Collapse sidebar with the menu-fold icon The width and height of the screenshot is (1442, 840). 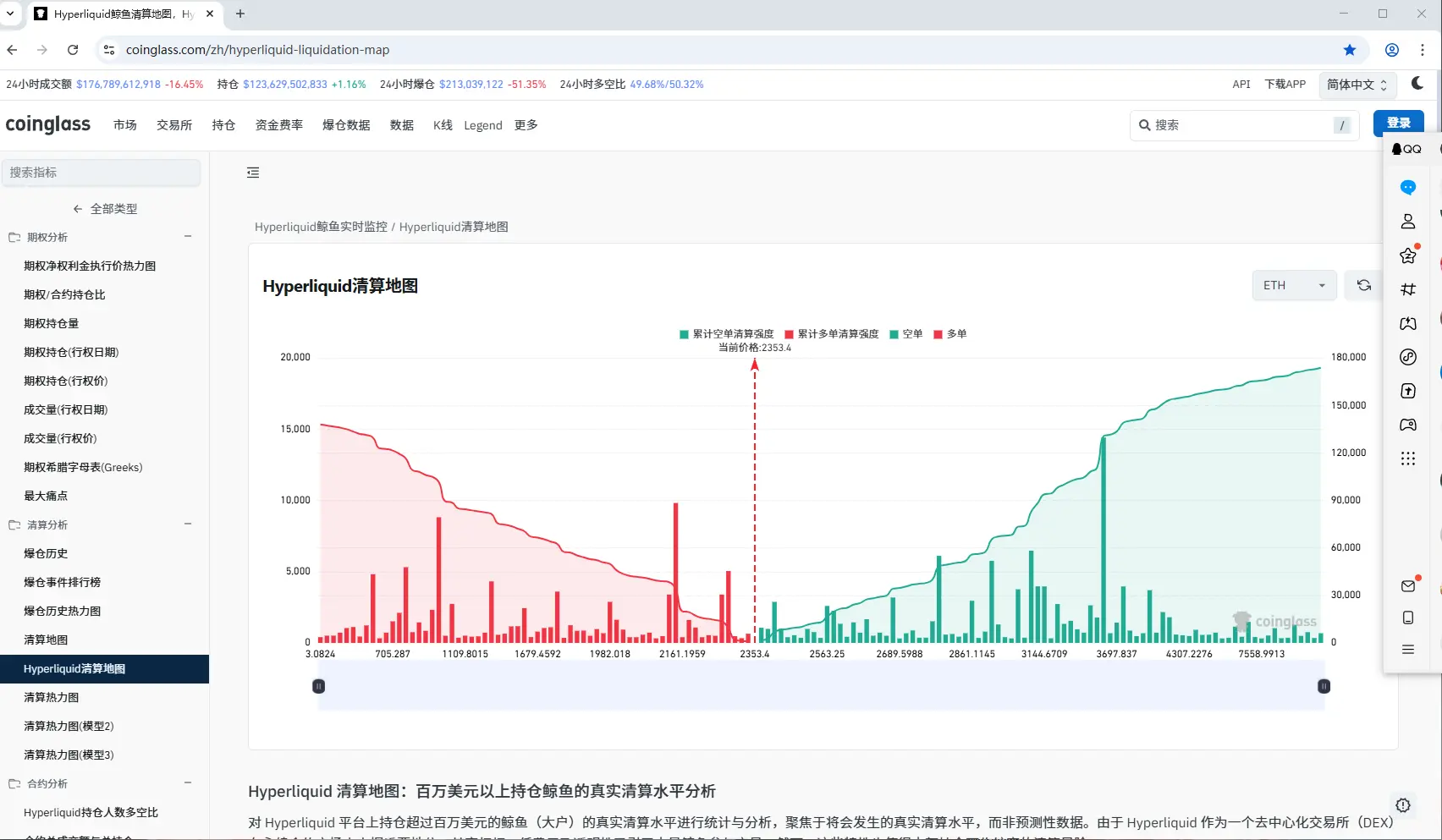[253, 173]
